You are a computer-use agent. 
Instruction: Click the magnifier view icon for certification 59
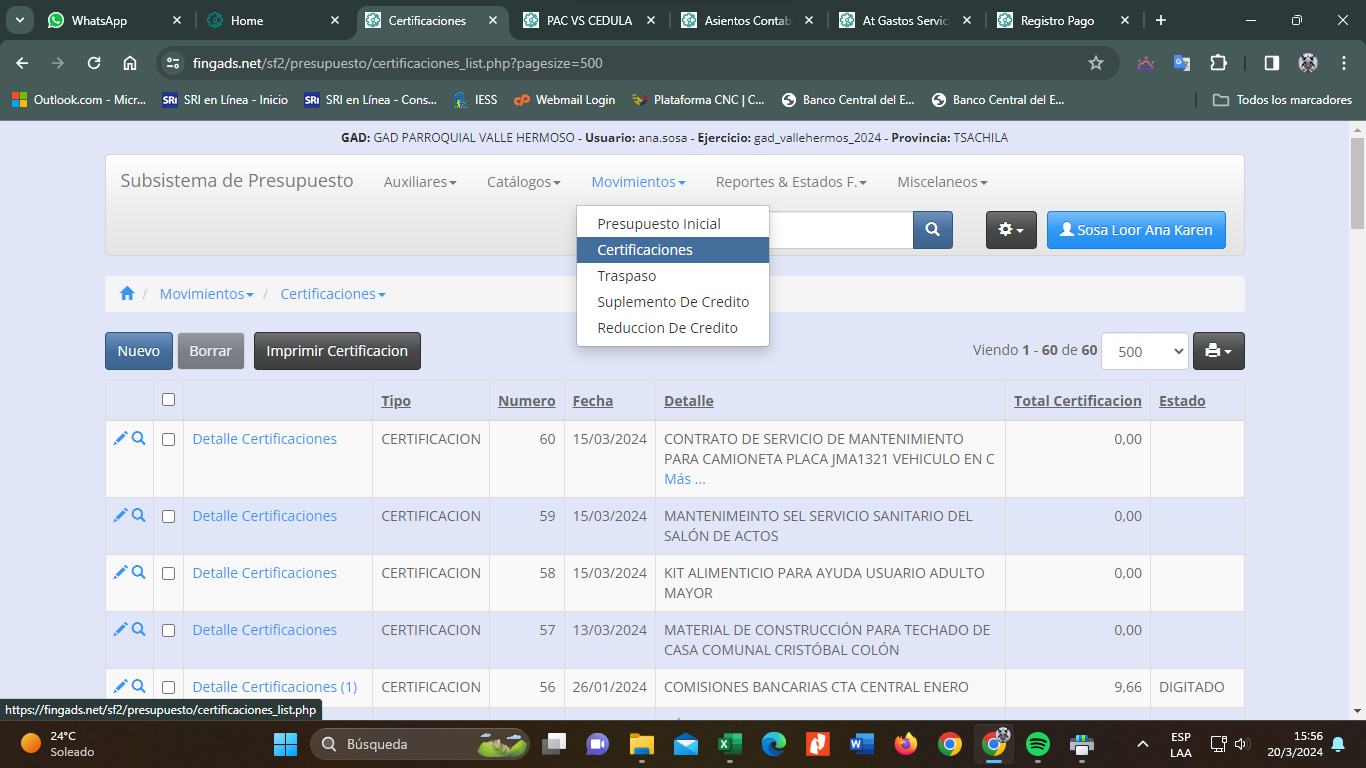(139, 515)
